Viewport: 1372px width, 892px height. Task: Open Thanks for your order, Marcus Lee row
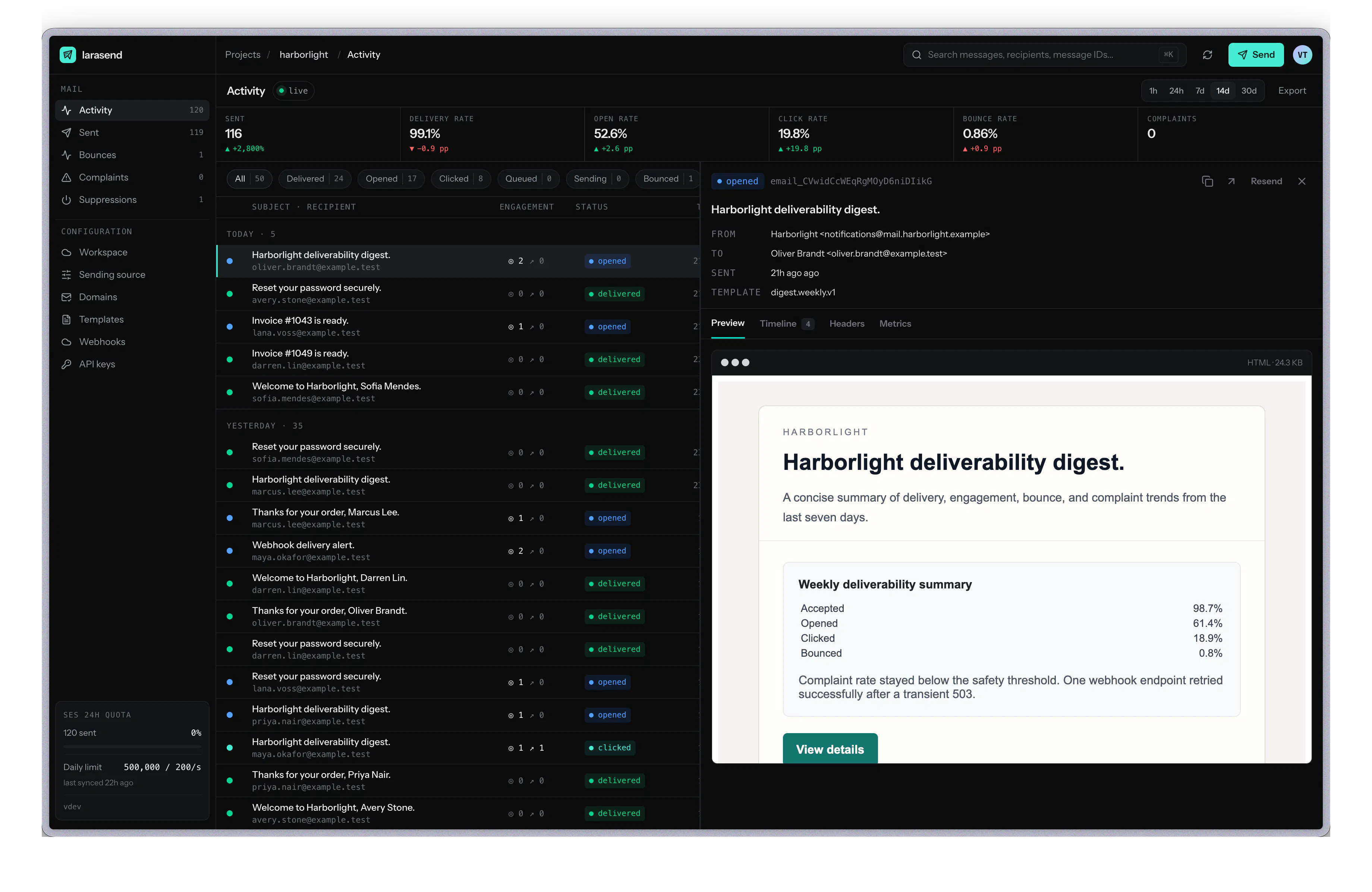click(x=458, y=518)
